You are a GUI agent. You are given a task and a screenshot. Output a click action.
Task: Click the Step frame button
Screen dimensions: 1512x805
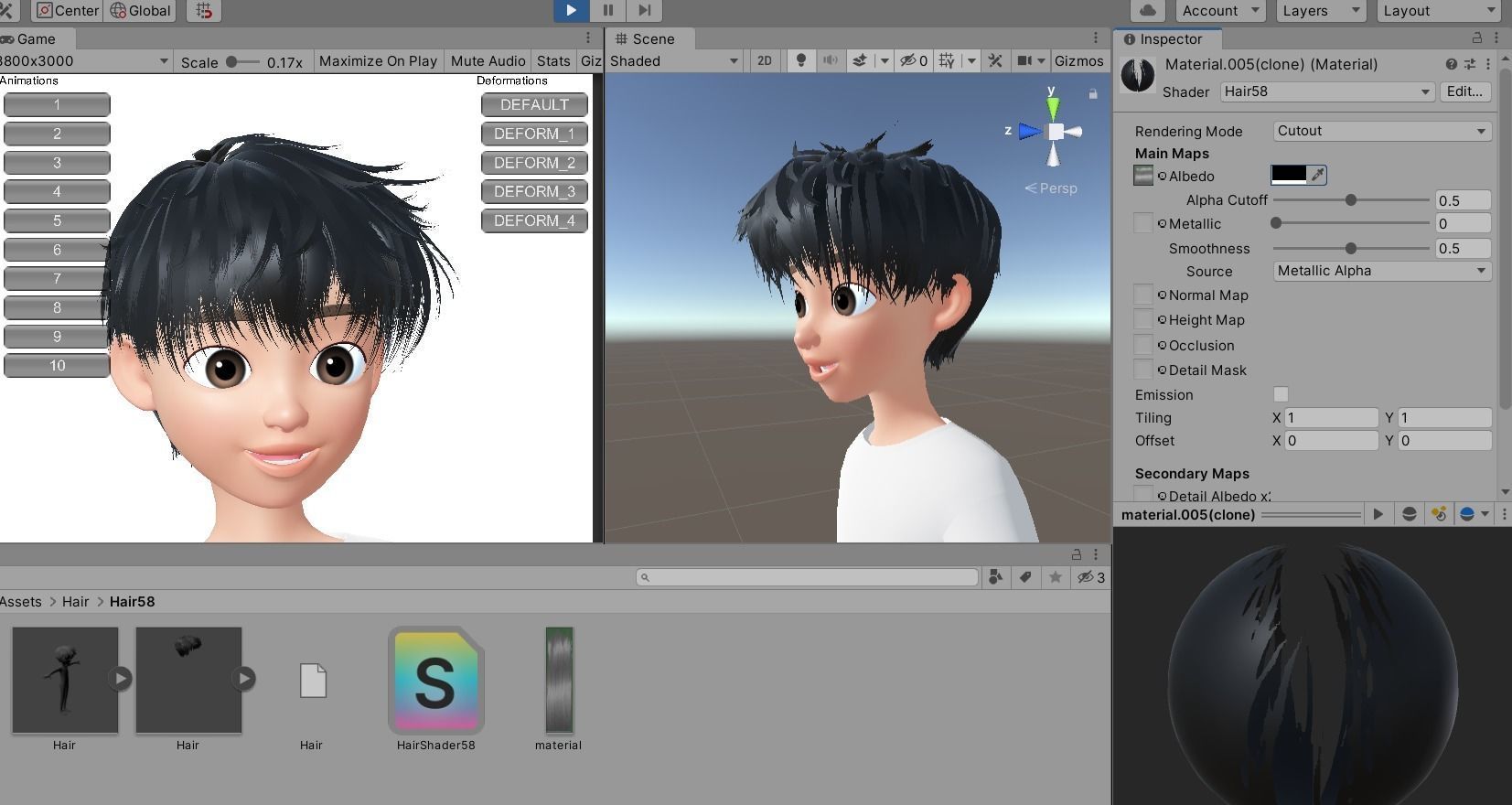click(x=645, y=10)
